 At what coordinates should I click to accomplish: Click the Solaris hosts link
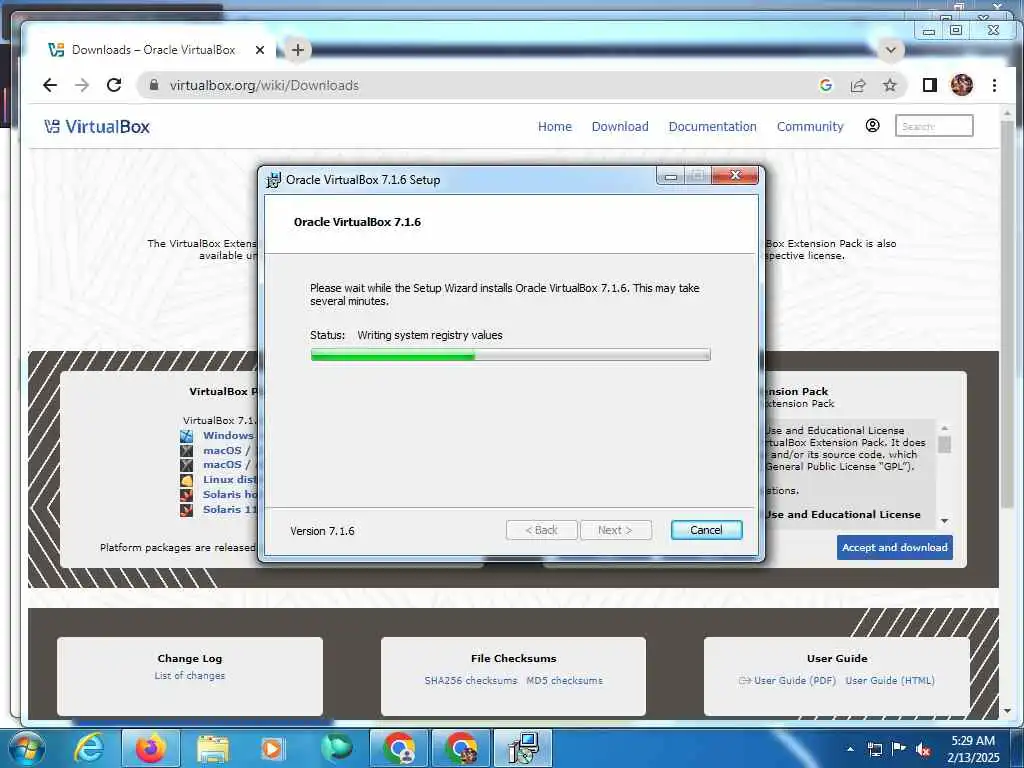(x=230, y=494)
